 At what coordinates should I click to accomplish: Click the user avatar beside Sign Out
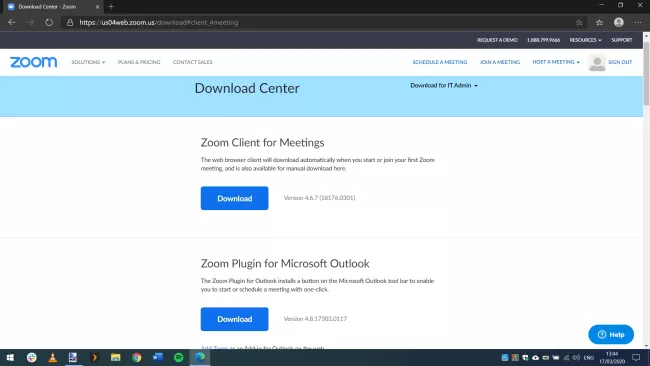597,63
